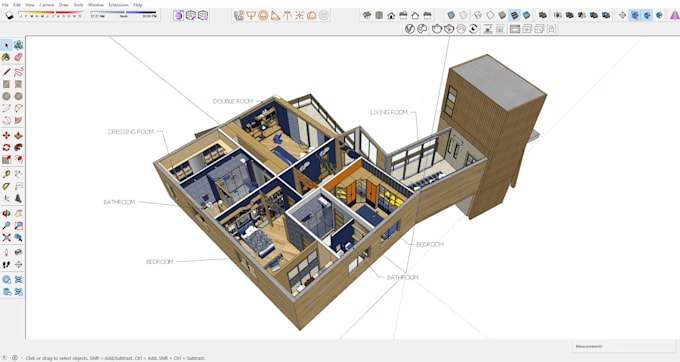Choose the Push/Pull tool
This screenshot has height=362, width=680.
18,136
